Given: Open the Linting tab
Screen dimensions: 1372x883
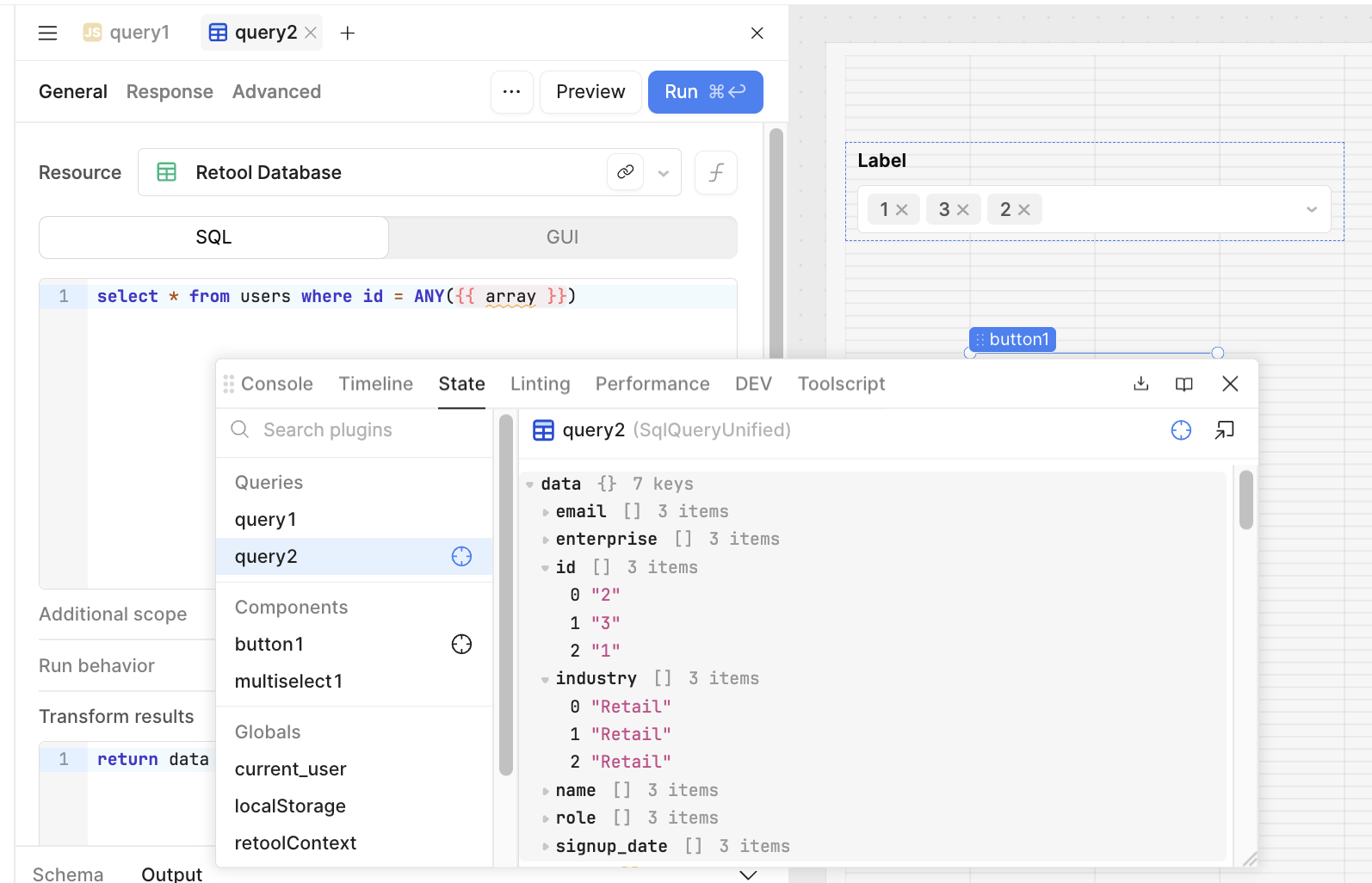Looking at the screenshot, I should pyautogui.click(x=540, y=384).
